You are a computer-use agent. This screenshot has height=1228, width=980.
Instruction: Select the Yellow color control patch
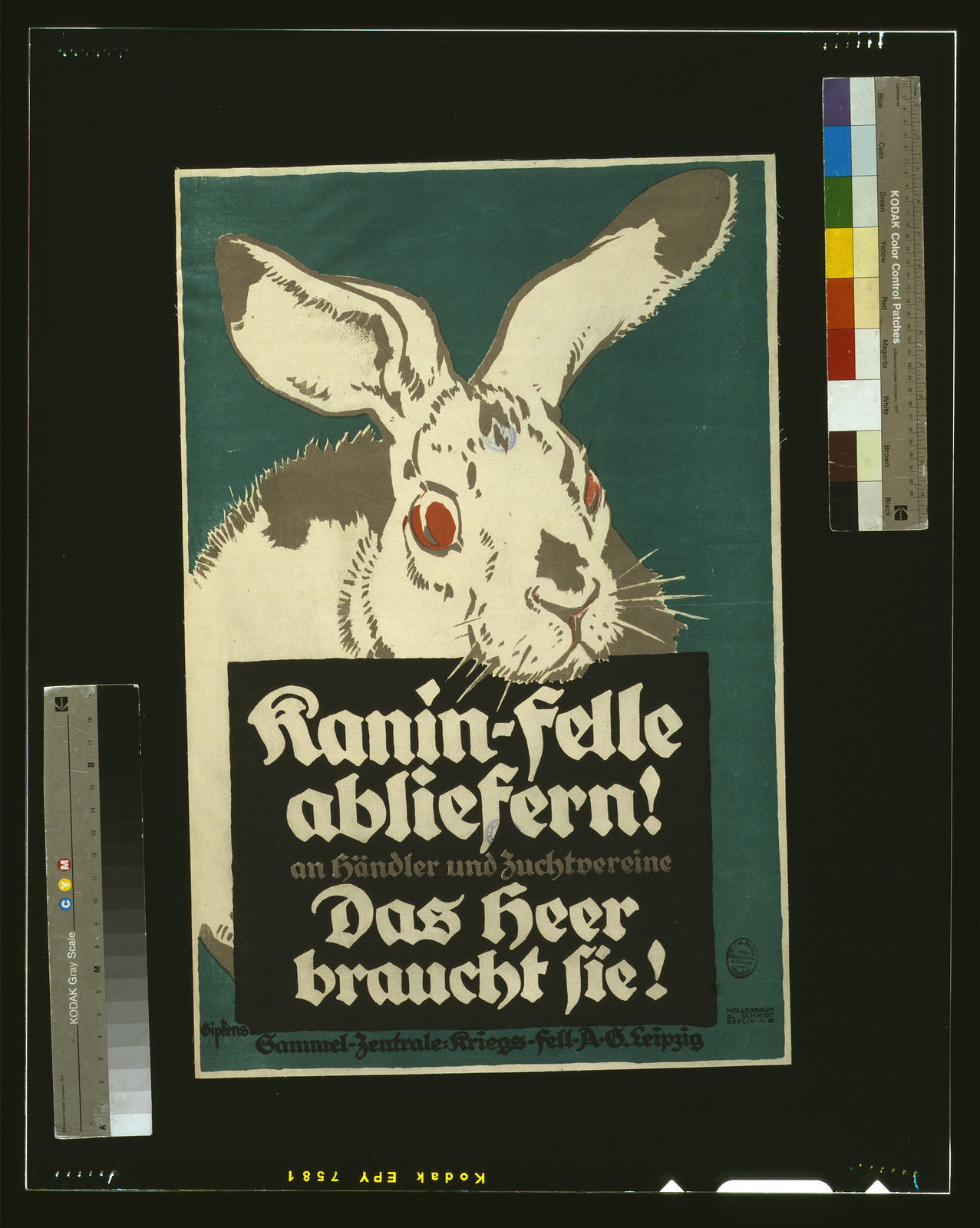click(839, 252)
